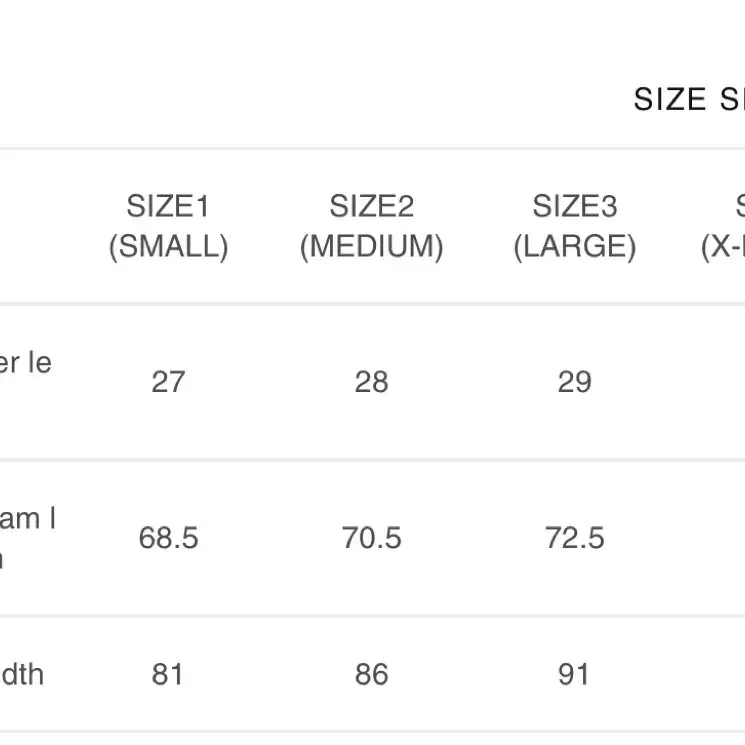The width and height of the screenshot is (745, 745).
Task: Click the word MEDIUM in second header
Action: tap(372, 246)
